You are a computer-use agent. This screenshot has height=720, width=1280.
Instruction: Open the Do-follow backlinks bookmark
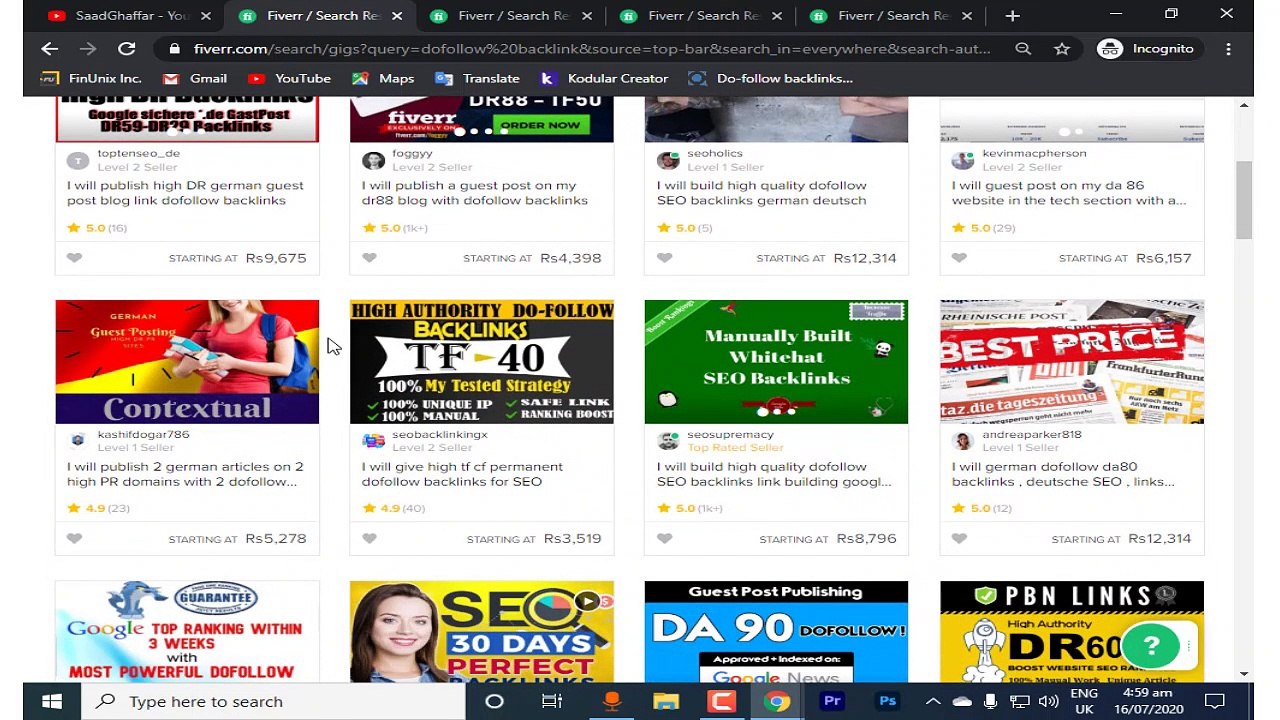[771, 78]
